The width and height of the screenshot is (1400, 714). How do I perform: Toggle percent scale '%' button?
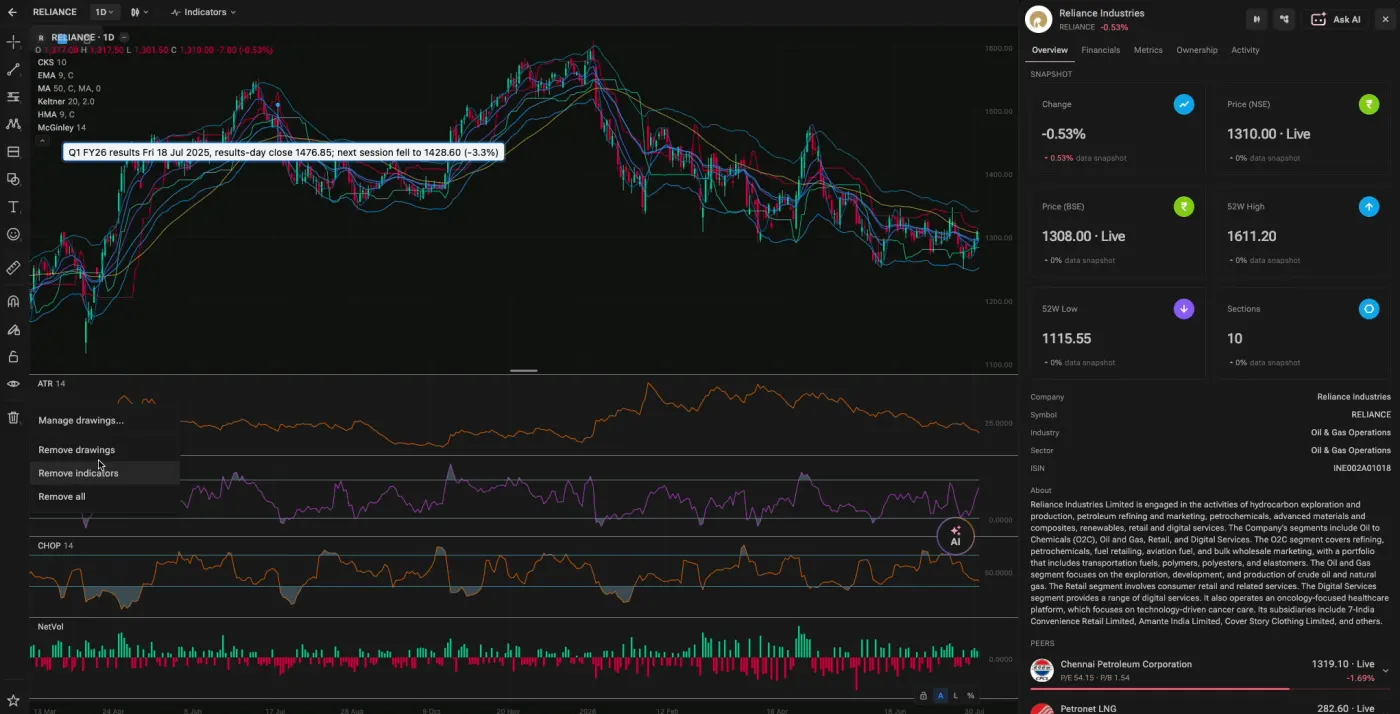[970, 695]
